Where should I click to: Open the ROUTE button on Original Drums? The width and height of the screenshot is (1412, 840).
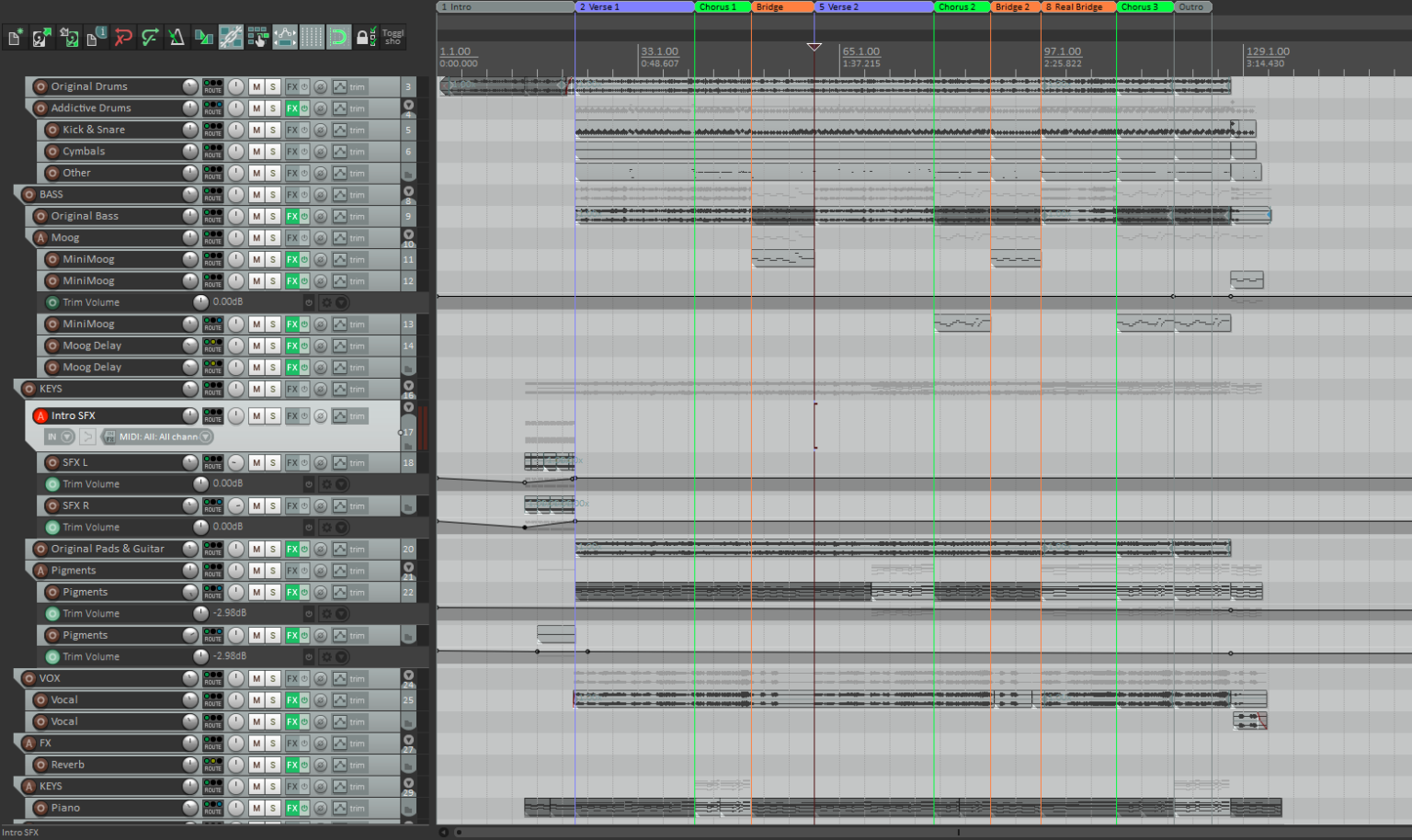click(212, 86)
